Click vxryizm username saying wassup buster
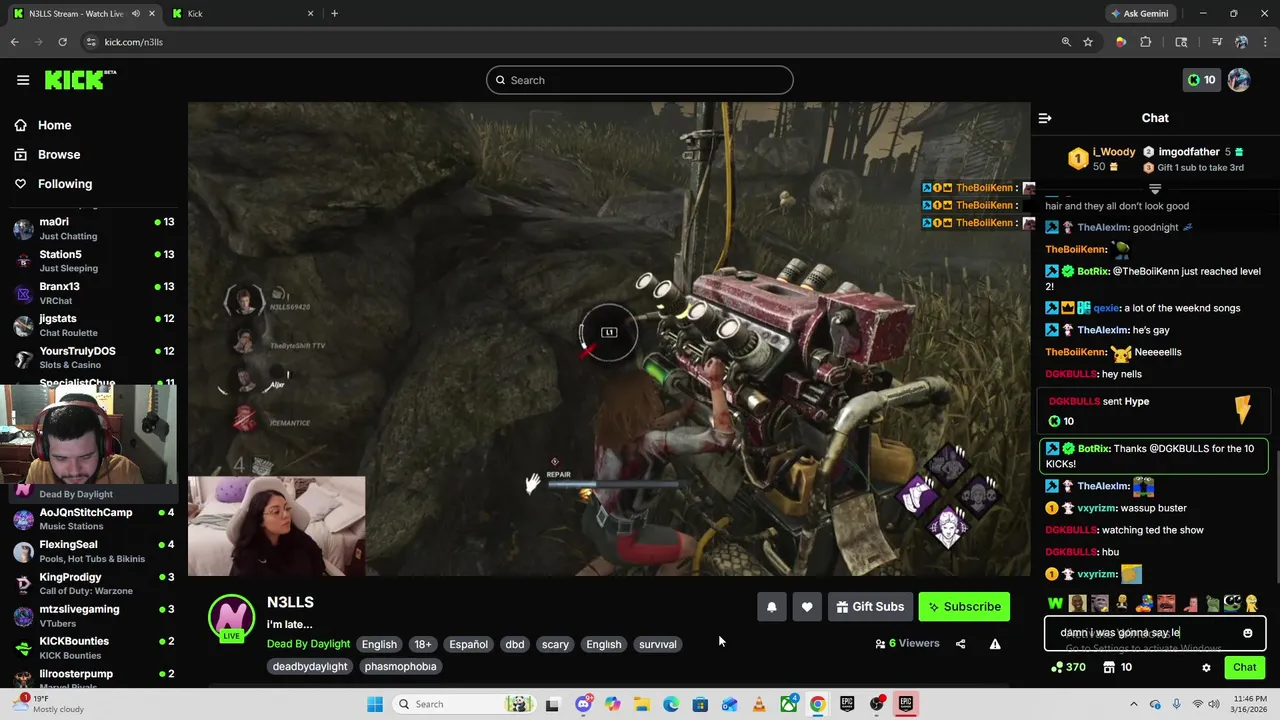The height and width of the screenshot is (720, 1280). click(1097, 508)
